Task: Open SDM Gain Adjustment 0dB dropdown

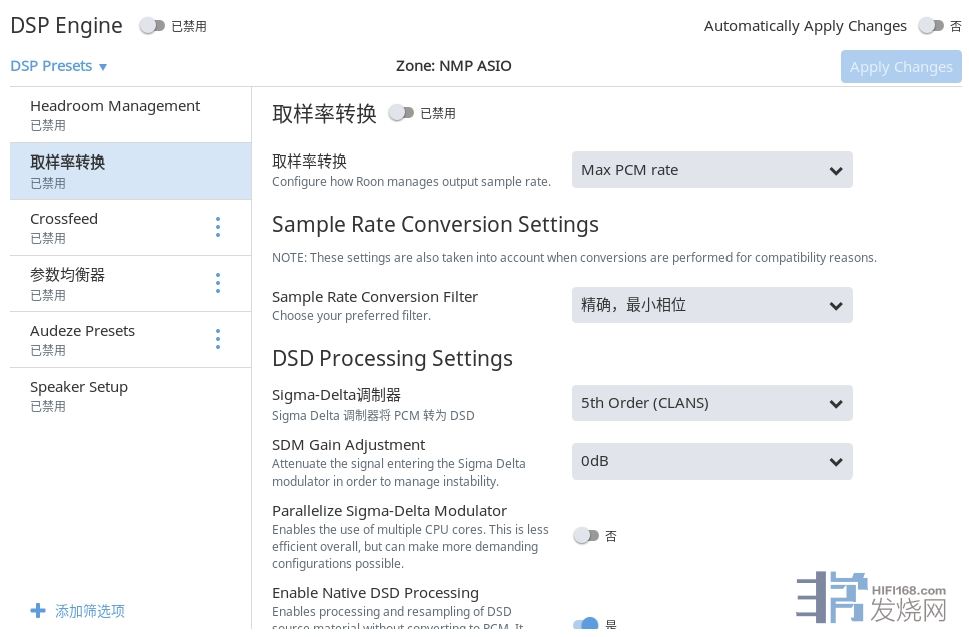Action: tap(711, 461)
